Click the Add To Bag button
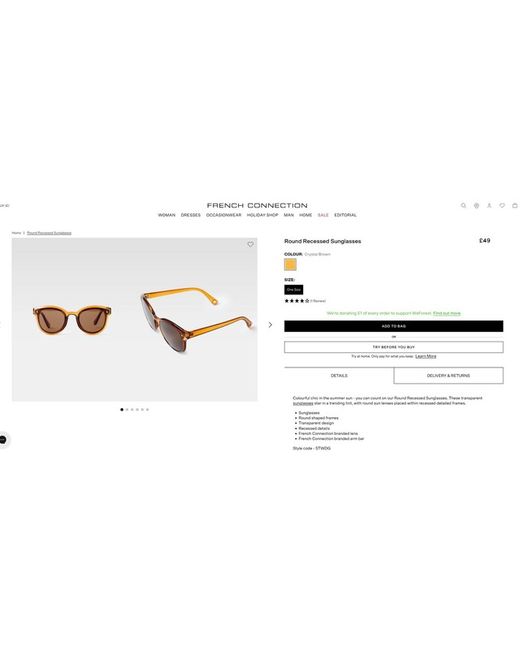Image resolution: width=520 pixels, height=650 pixels. tap(394, 326)
